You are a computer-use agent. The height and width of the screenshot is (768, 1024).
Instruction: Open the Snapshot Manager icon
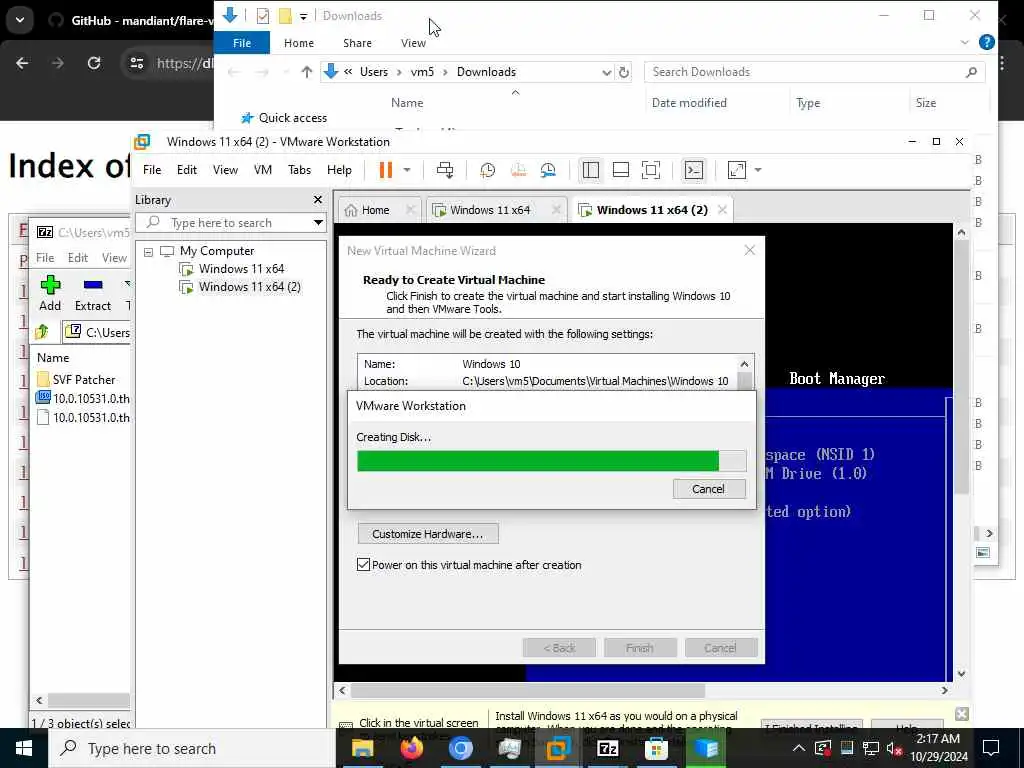548,170
